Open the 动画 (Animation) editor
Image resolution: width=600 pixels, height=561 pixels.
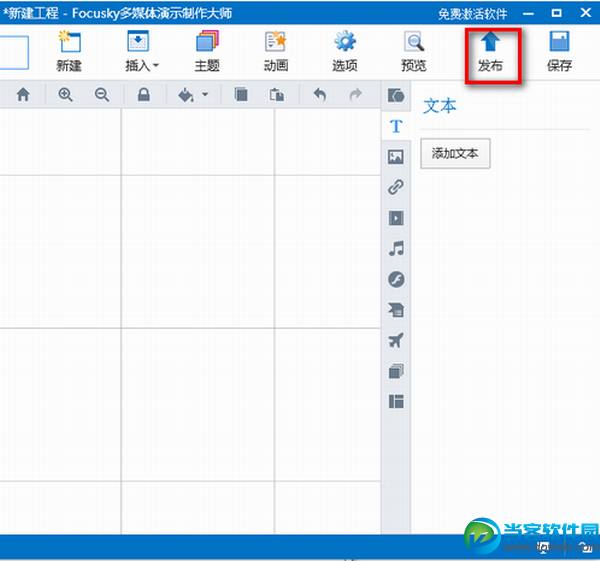(276, 51)
